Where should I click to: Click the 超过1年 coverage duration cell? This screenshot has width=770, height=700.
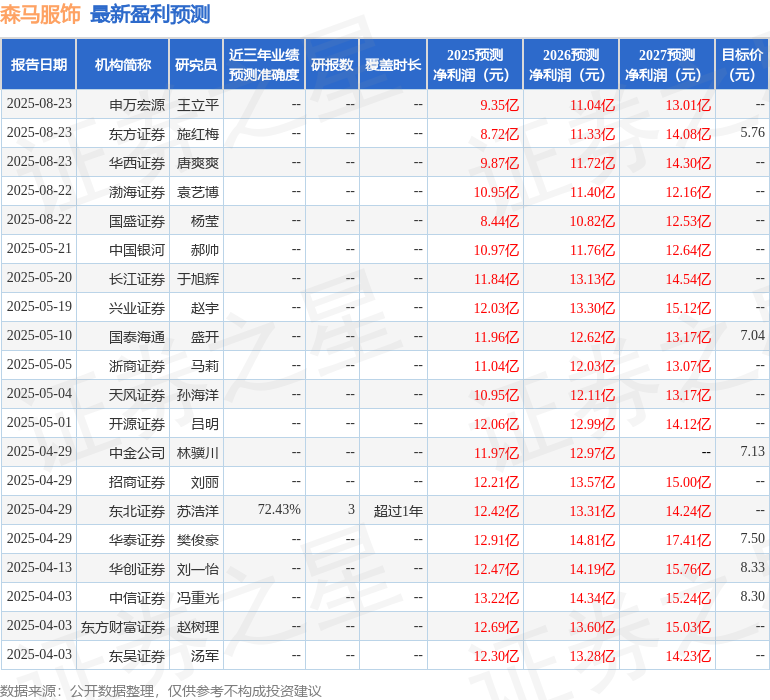click(398, 511)
